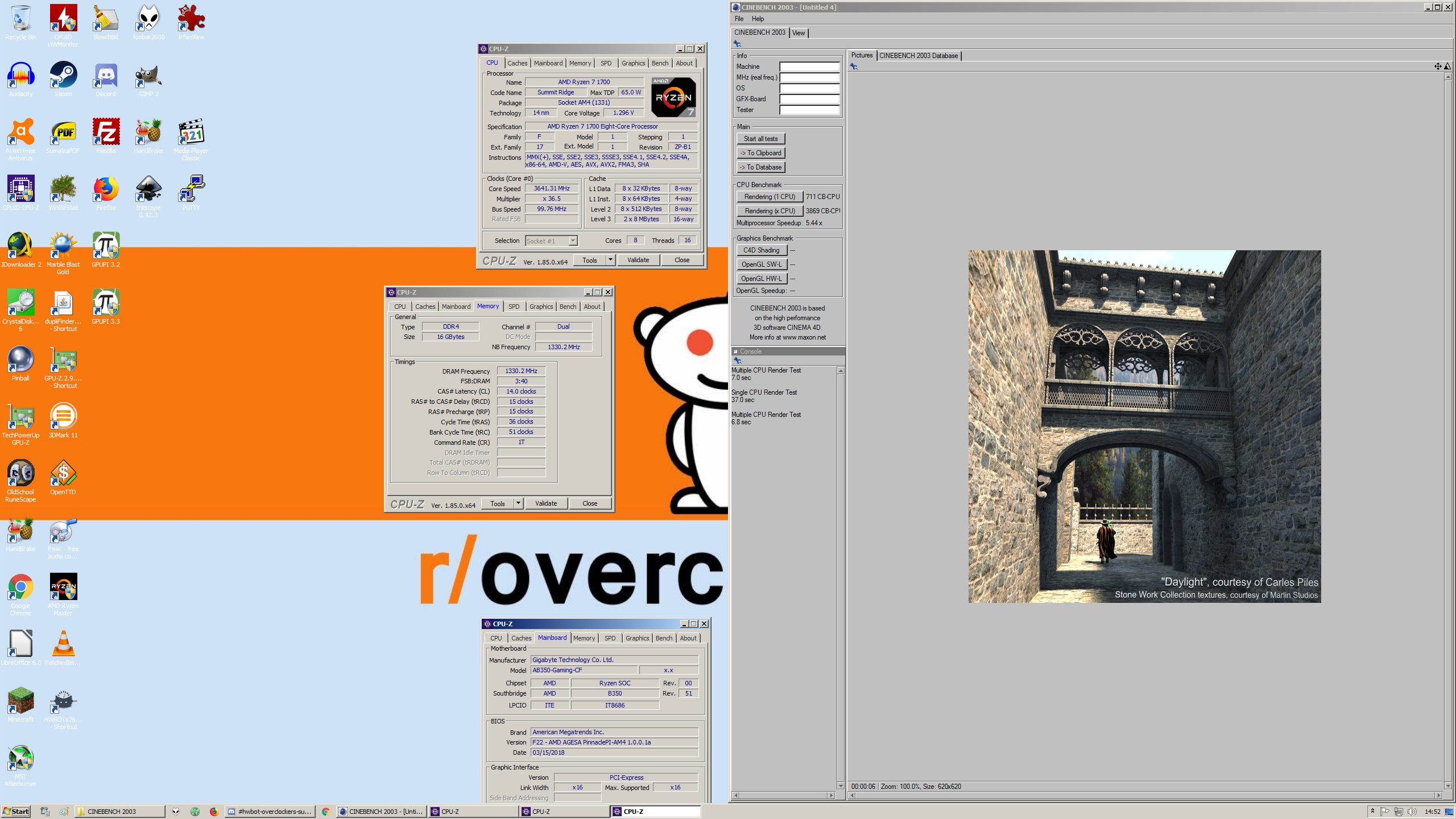Open Bench tab in top CPU-Z window

pos(660,63)
